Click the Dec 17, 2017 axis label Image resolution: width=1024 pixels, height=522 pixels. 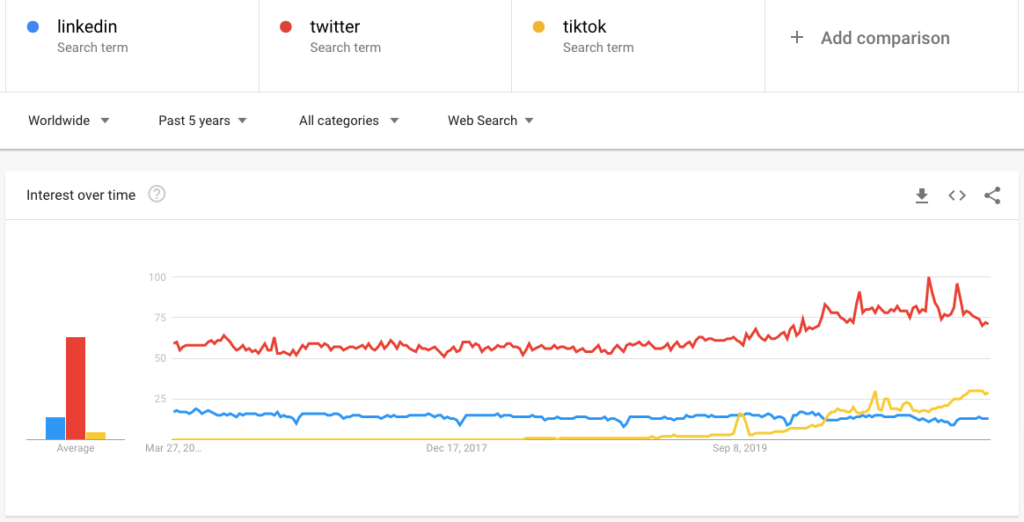[456, 449]
